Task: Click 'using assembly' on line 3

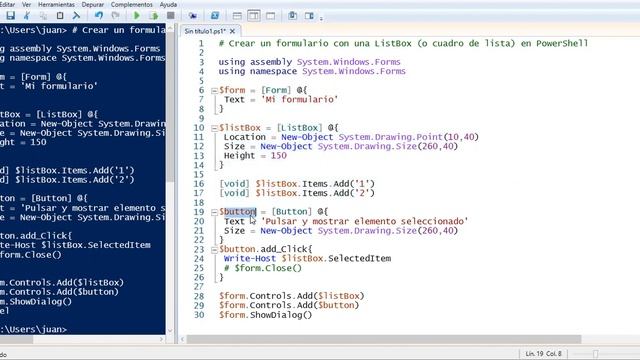Action: tap(255, 62)
